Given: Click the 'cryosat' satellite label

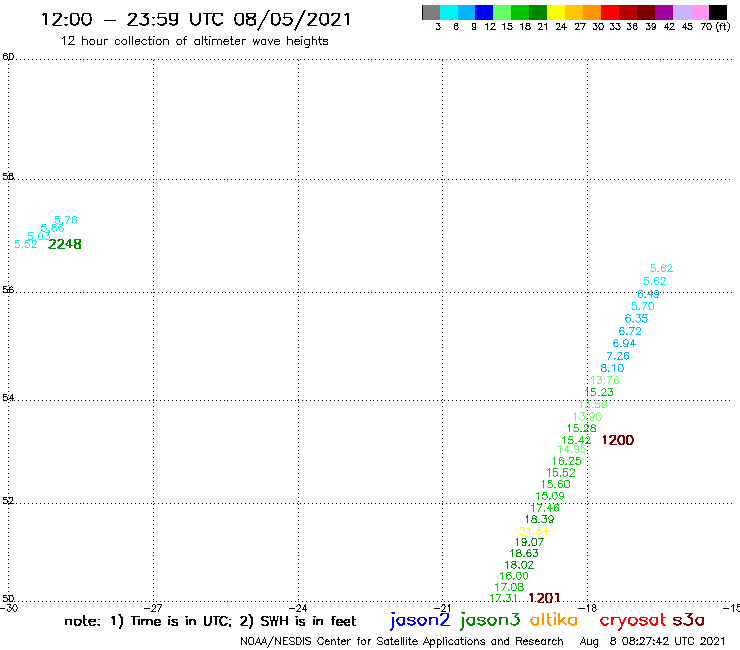Looking at the screenshot, I should pos(633,620).
